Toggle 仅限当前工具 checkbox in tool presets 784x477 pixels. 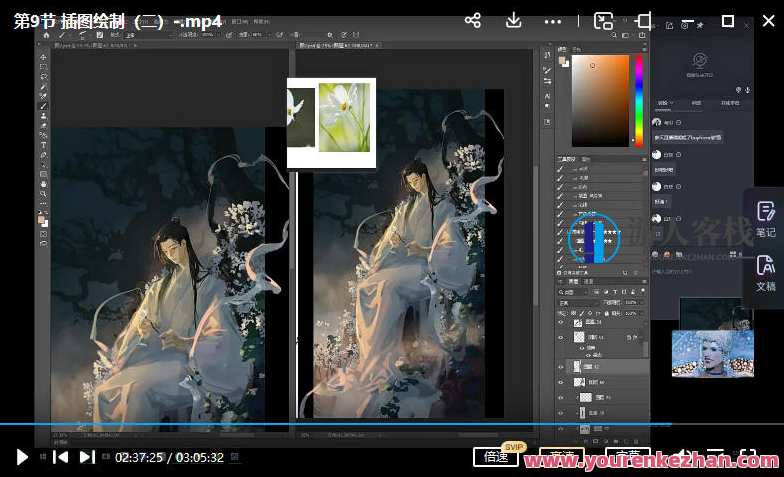click(x=560, y=273)
